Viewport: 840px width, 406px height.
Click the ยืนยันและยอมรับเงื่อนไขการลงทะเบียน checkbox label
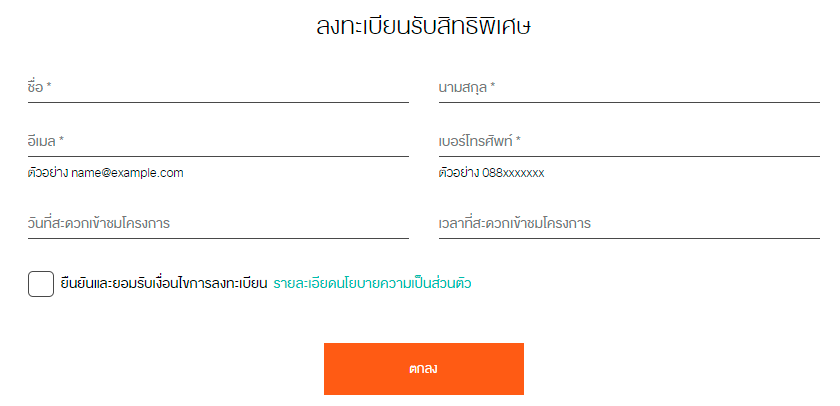164,283
